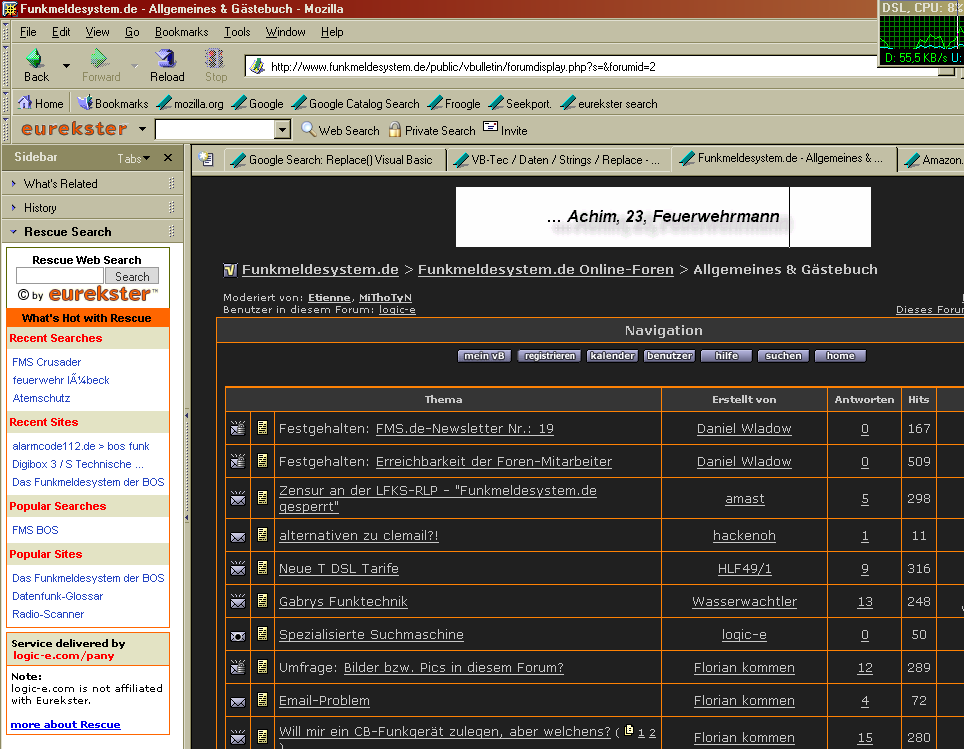
Task: Click the Invite envelope icon
Action: point(490,127)
